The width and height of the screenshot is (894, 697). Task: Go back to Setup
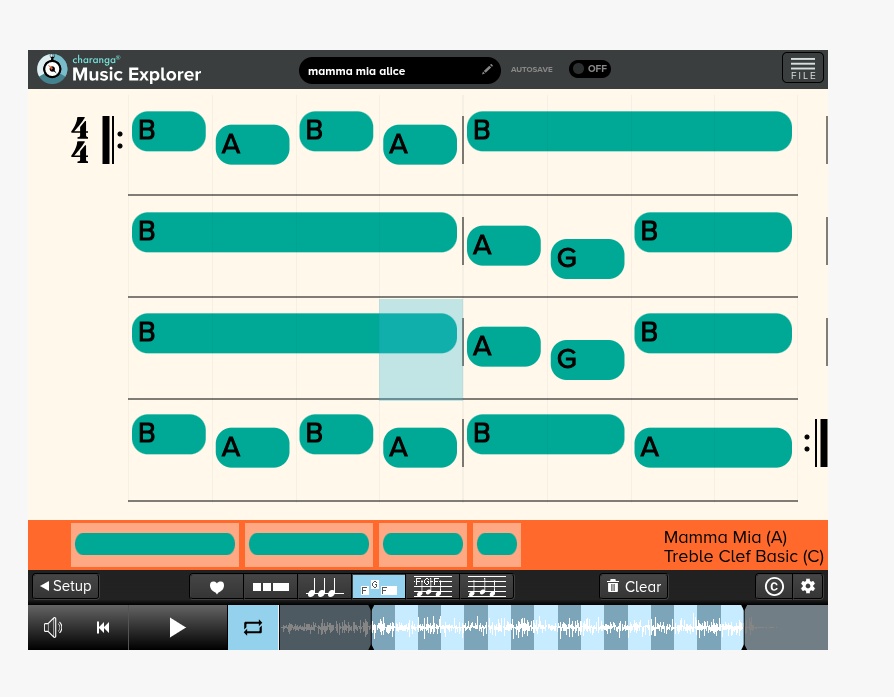click(x=65, y=587)
